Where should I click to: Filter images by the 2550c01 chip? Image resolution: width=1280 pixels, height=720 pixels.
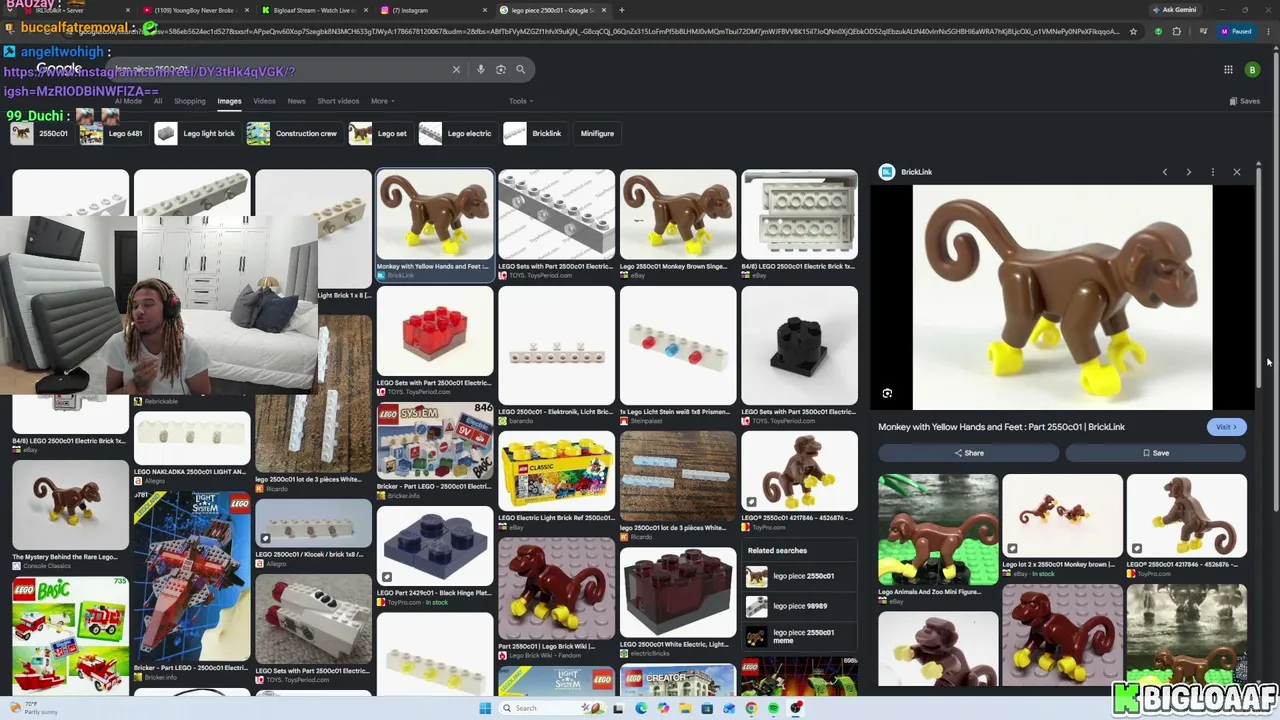pos(41,133)
